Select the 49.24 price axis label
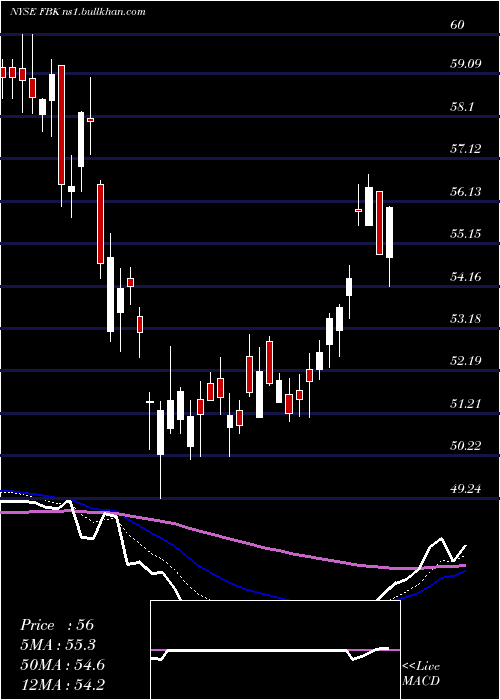500x700 pixels. [466, 489]
